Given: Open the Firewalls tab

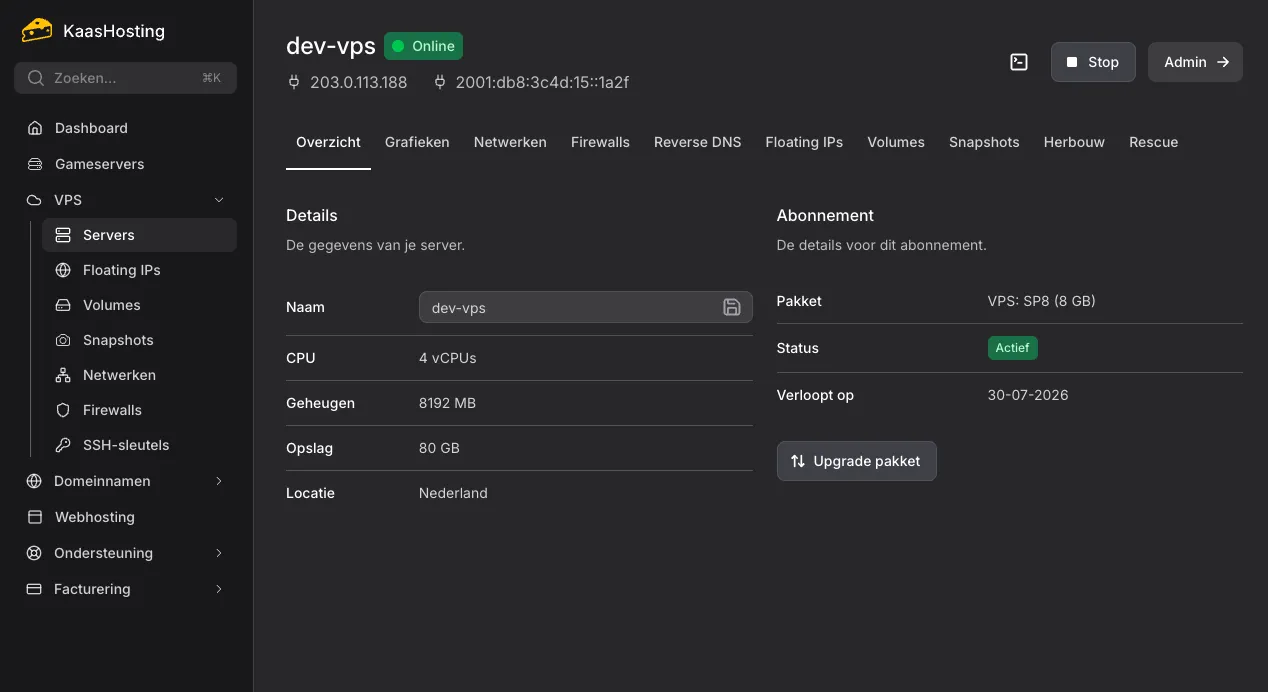Looking at the screenshot, I should tap(600, 142).
